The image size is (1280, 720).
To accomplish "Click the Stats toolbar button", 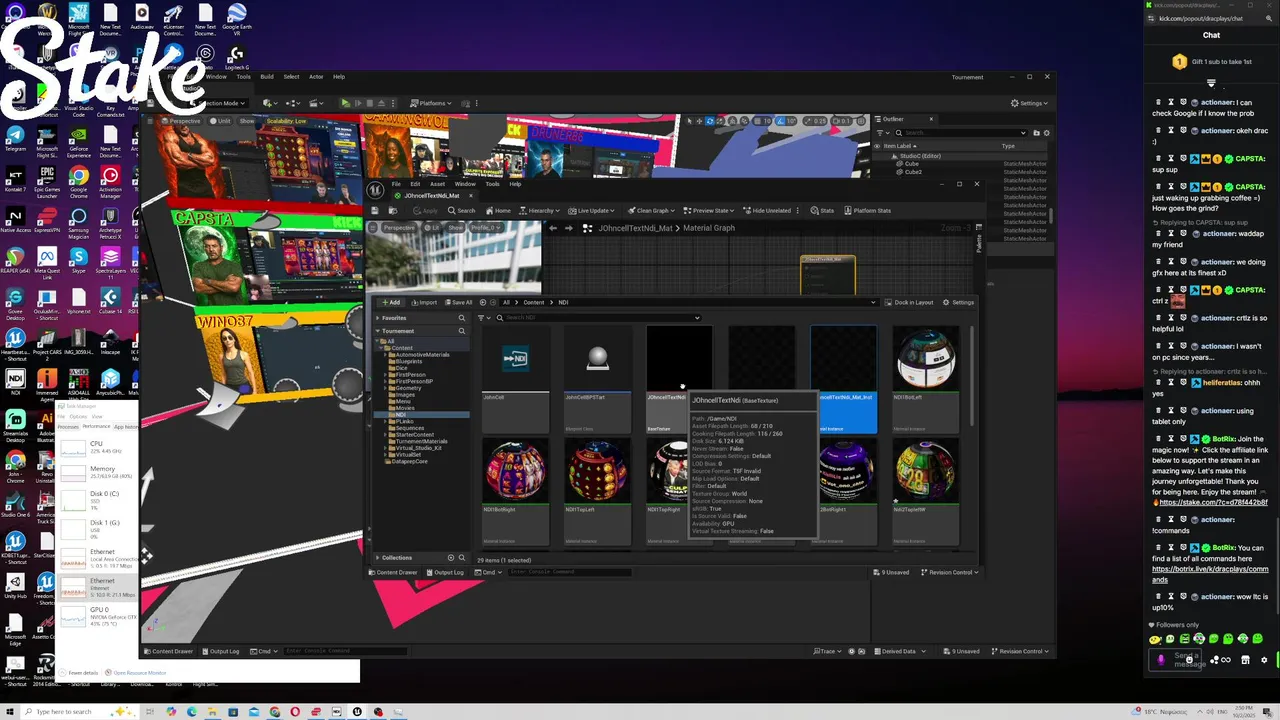I will click(823, 210).
